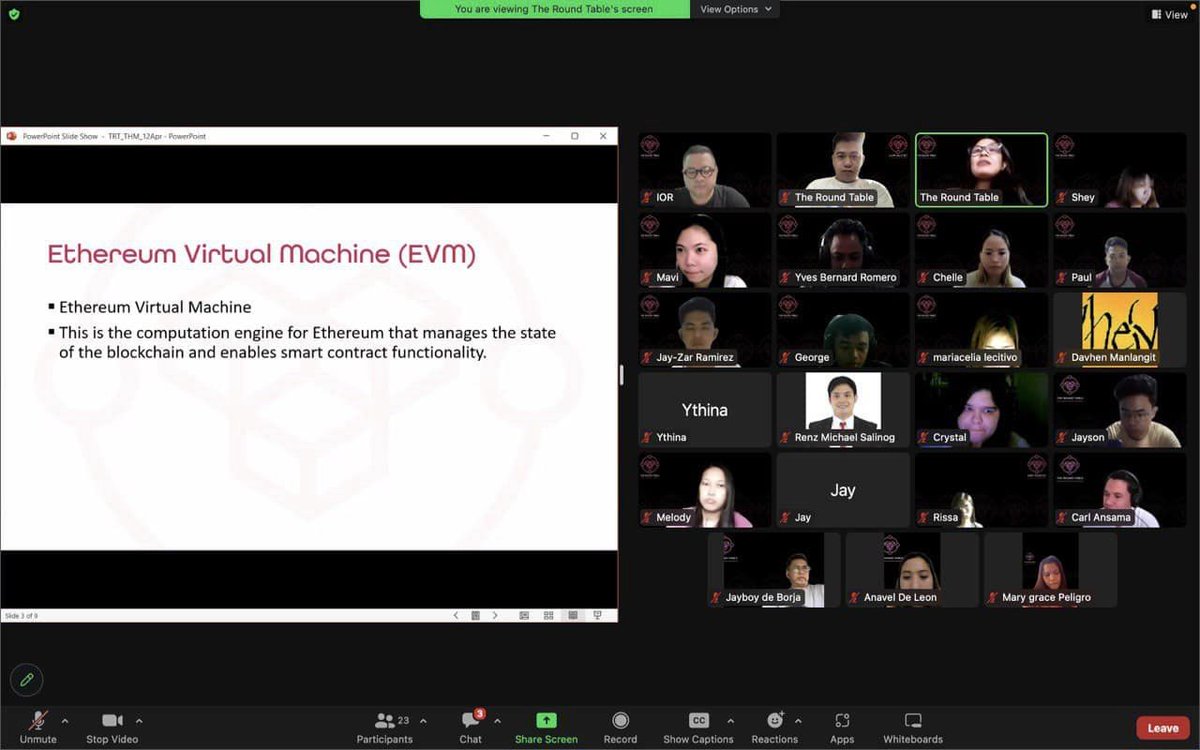Leave the meeting
The height and width of the screenshot is (750, 1200).
(1163, 728)
